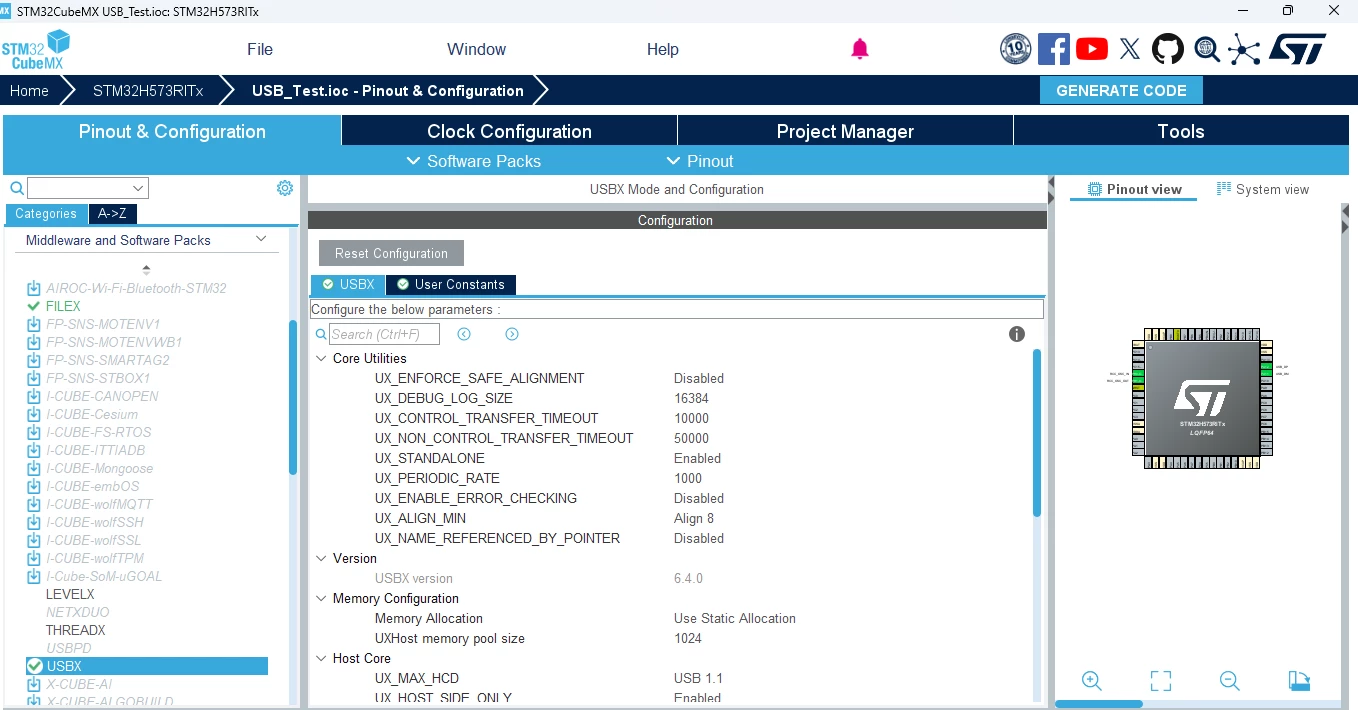The width and height of the screenshot is (1358, 710).
Task: Click the 10 years anniversary badge icon
Action: click(x=1016, y=49)
